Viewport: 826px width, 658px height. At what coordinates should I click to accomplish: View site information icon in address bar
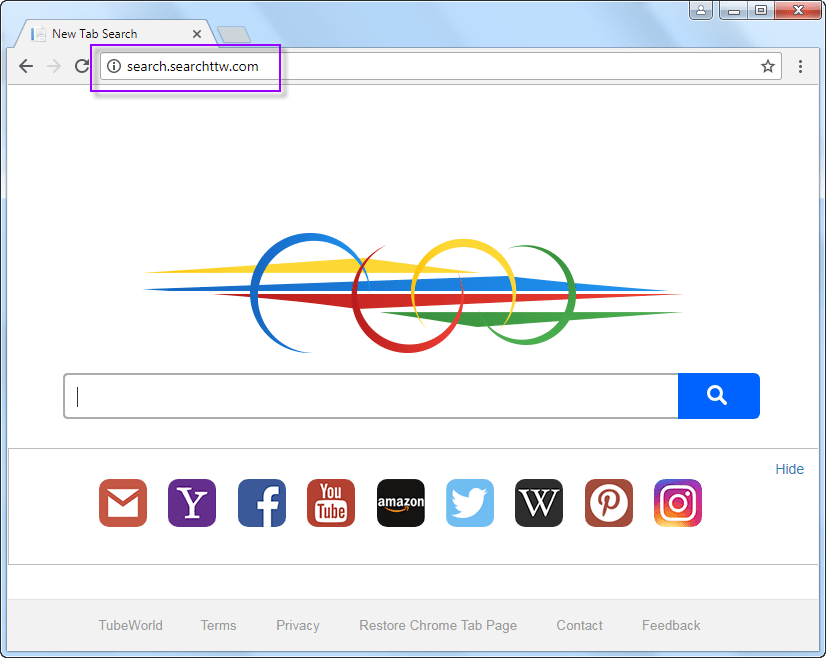[x=114, y=66]
